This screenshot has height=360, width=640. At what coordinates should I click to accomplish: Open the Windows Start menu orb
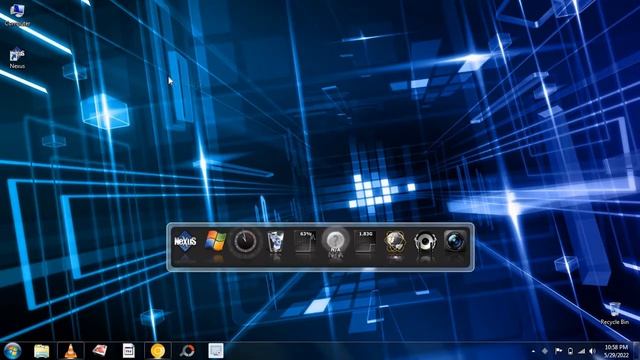click(x=12, y=351)
